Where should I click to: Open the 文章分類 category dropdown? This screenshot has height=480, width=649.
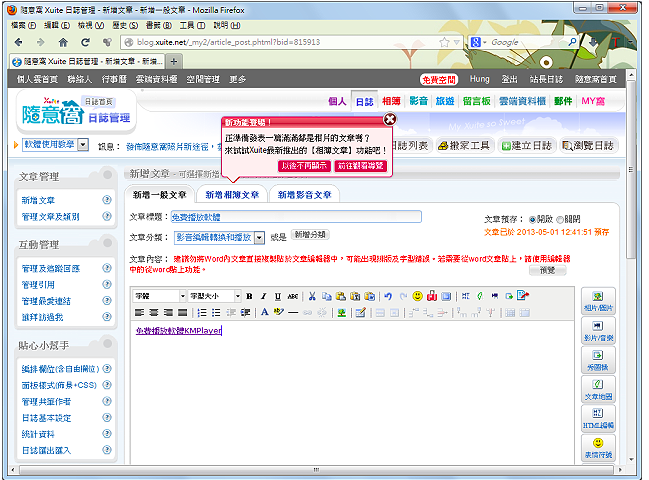pyautogui.click(x=219, y=237)
